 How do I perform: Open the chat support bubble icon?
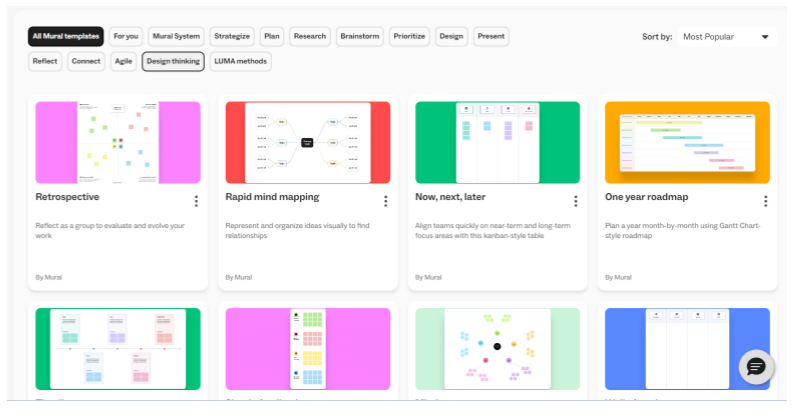click(756, 367)
